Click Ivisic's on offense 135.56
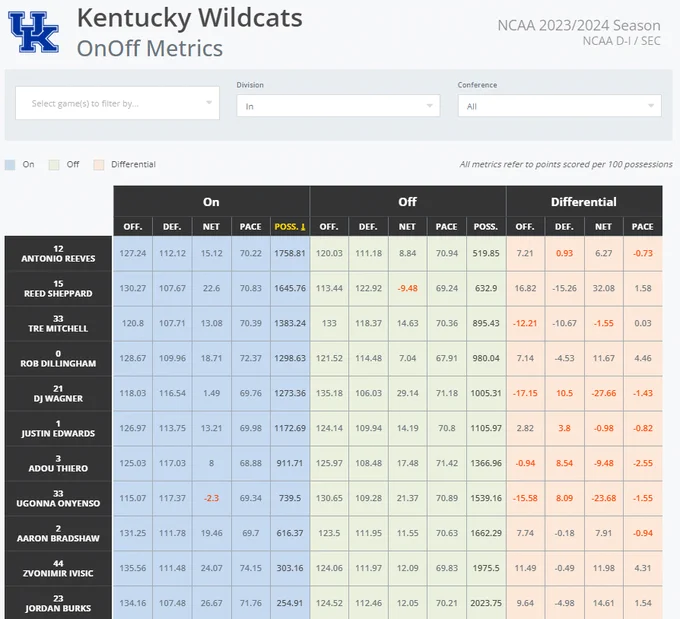The width and height of the screenshot is (680, 619). tap(133, 568)
